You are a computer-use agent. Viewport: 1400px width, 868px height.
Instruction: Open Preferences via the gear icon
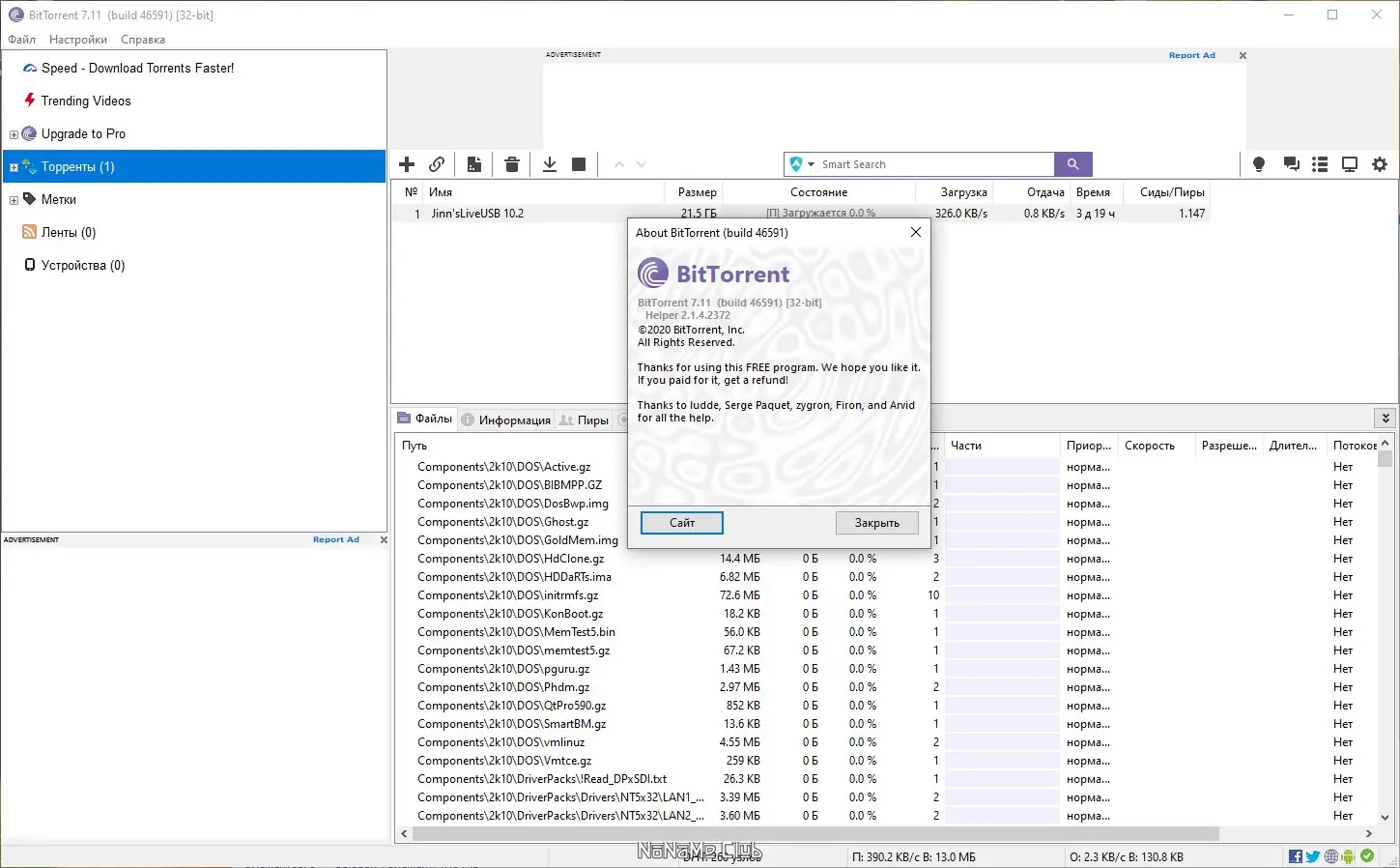(x=1380, y=164)
